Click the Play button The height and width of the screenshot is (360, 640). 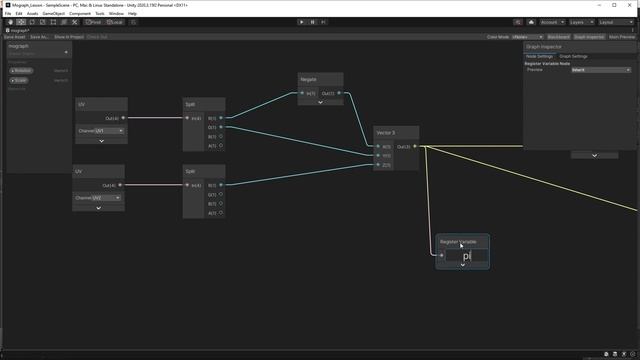coord(302,22)
